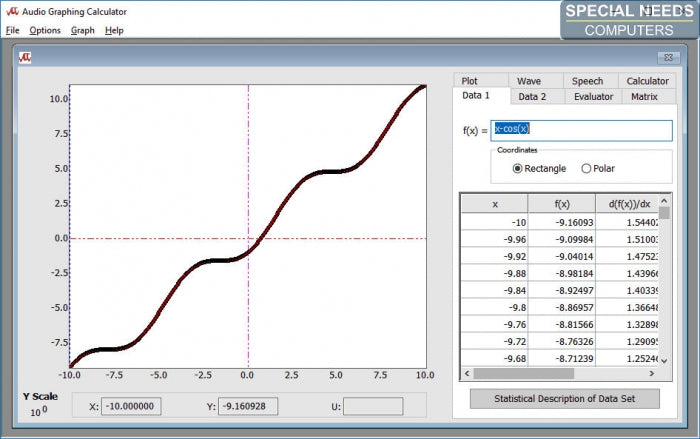Open the Matrix tab

pos(645,96)
